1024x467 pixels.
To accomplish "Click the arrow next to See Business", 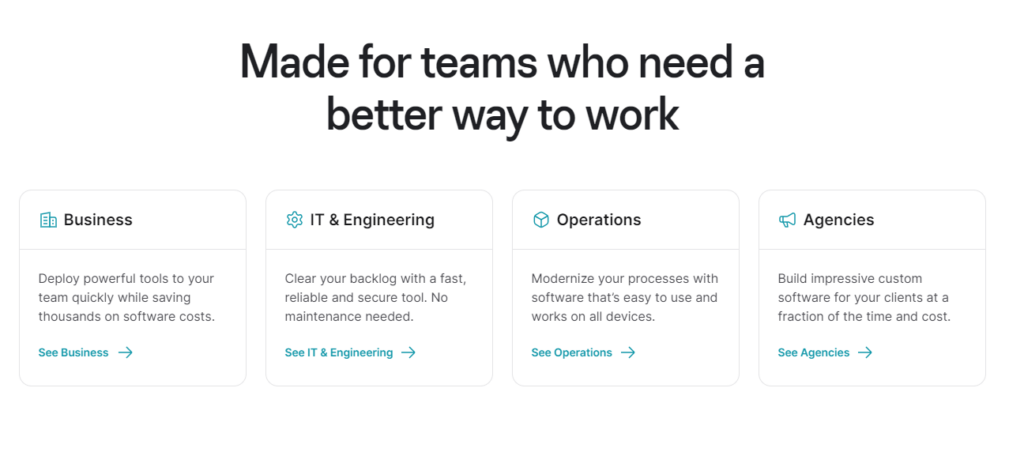I will click(x=125, y=353).
